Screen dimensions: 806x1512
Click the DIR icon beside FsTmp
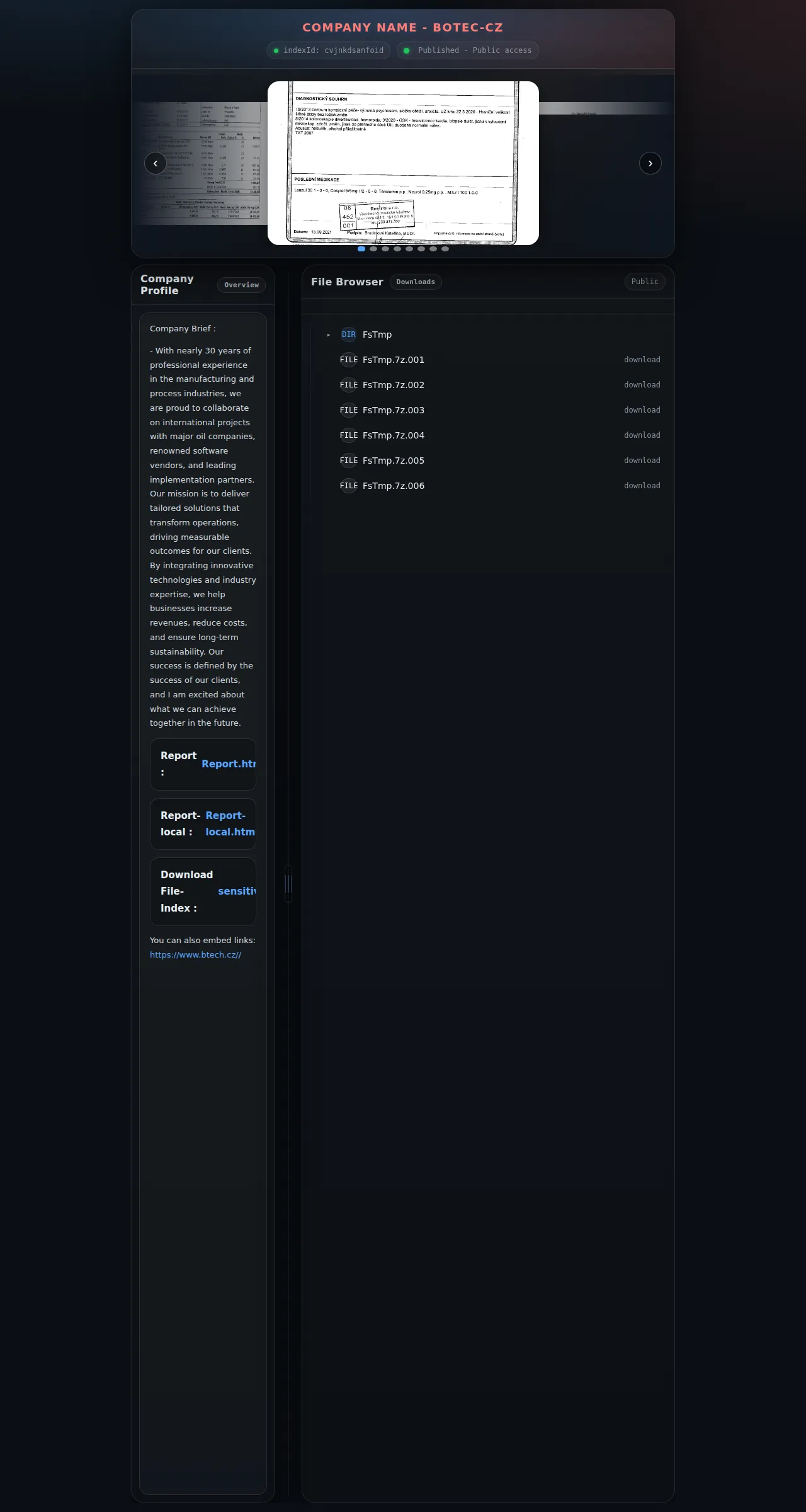(349, 335)
